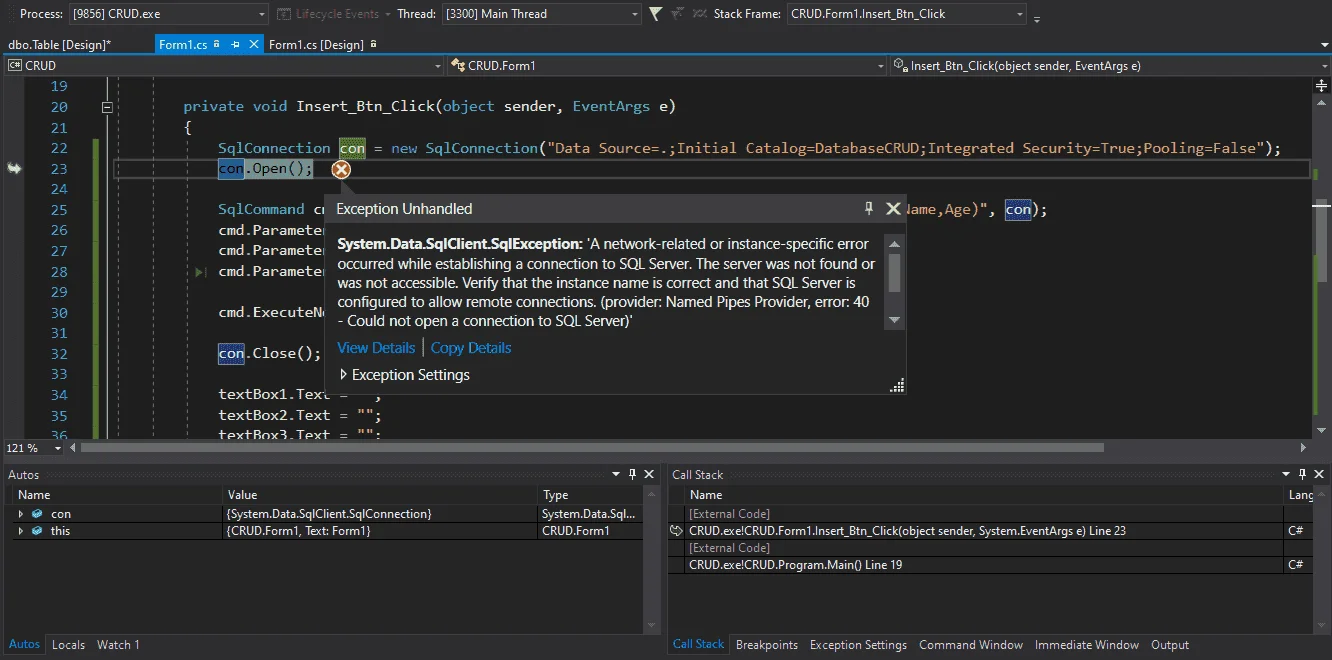
Task: Select the Autos tab
Action: (x=24, y=645)
